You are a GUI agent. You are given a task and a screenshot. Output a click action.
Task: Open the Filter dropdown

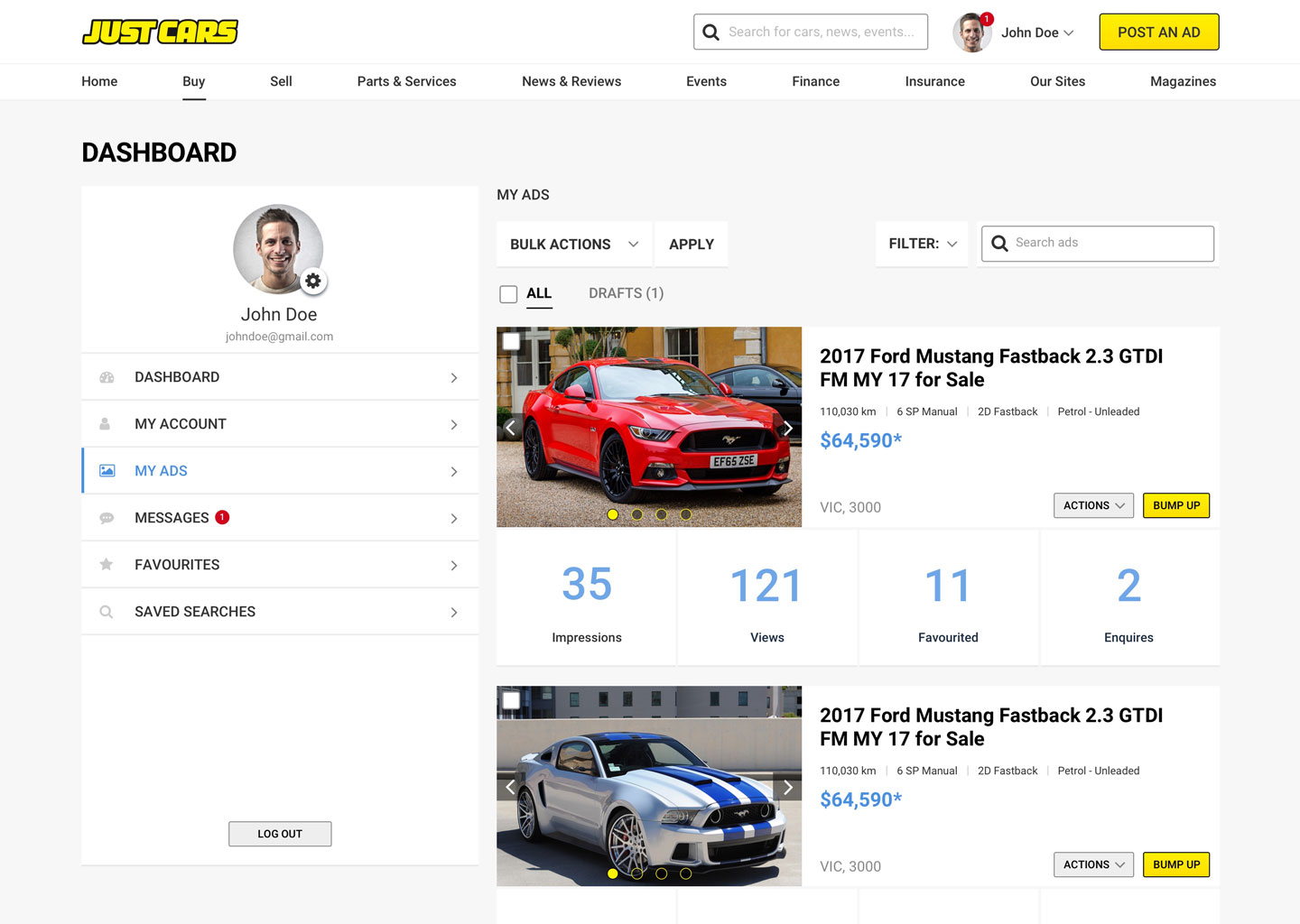click(x=922, y=244)
